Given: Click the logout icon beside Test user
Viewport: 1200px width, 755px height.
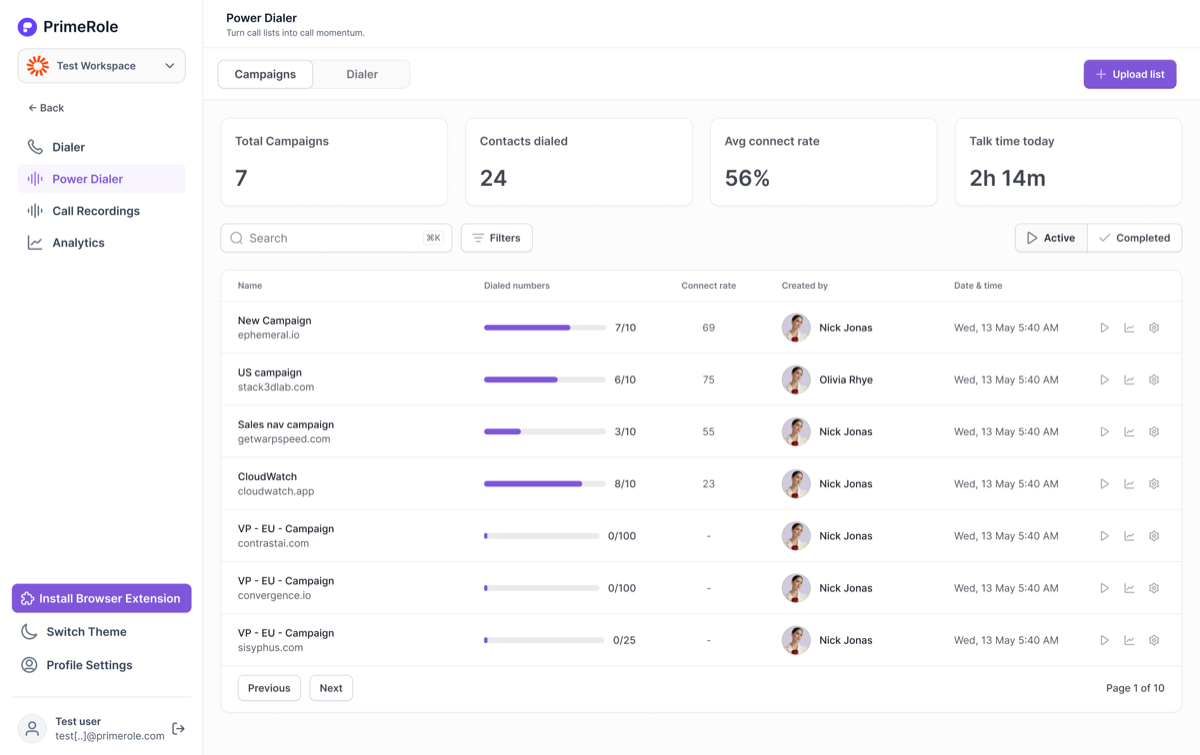Looking at the screenshot, I should pyautogui.click(x=178, y=729).
